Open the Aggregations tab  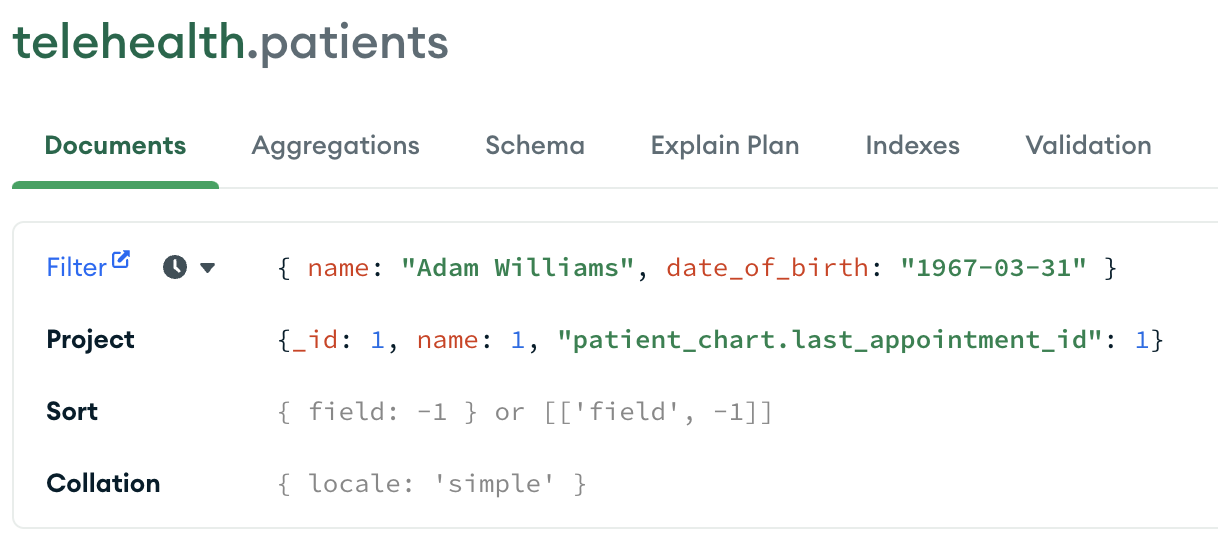coord(335,146)
